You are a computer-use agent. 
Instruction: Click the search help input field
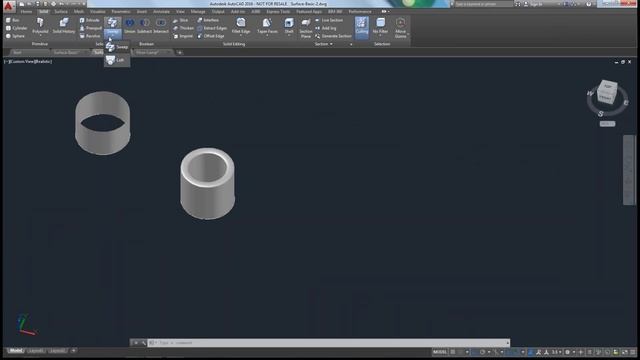point(484,4)
